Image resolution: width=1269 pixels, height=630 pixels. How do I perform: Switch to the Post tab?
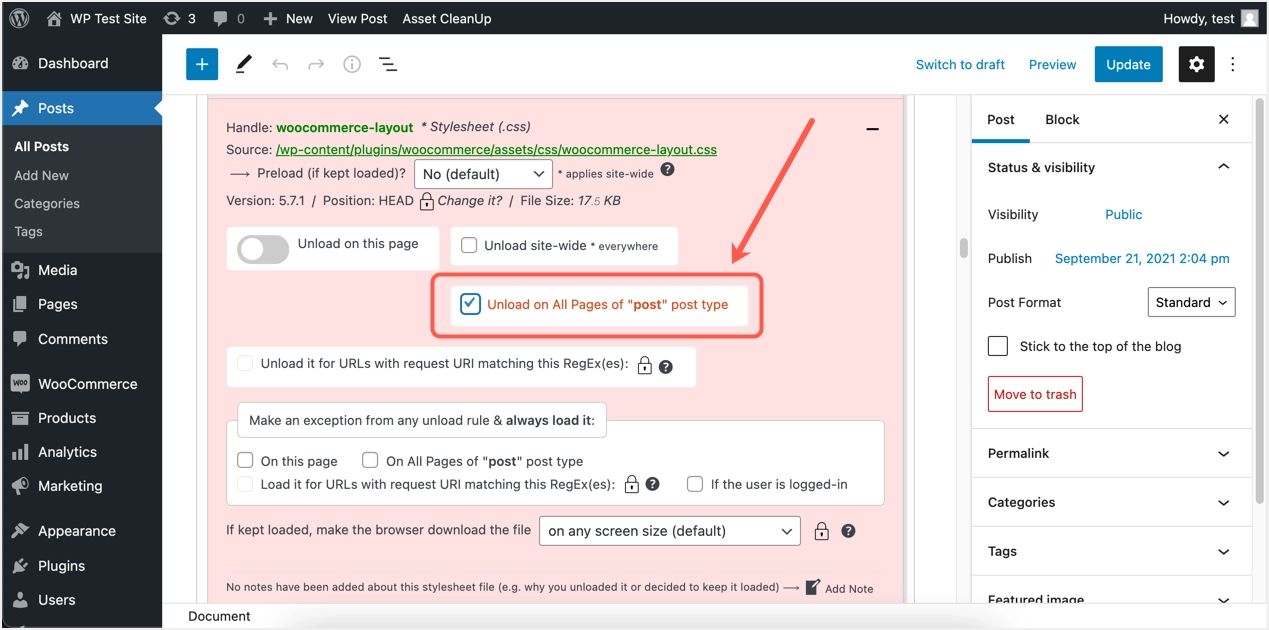click(1001, 119)
